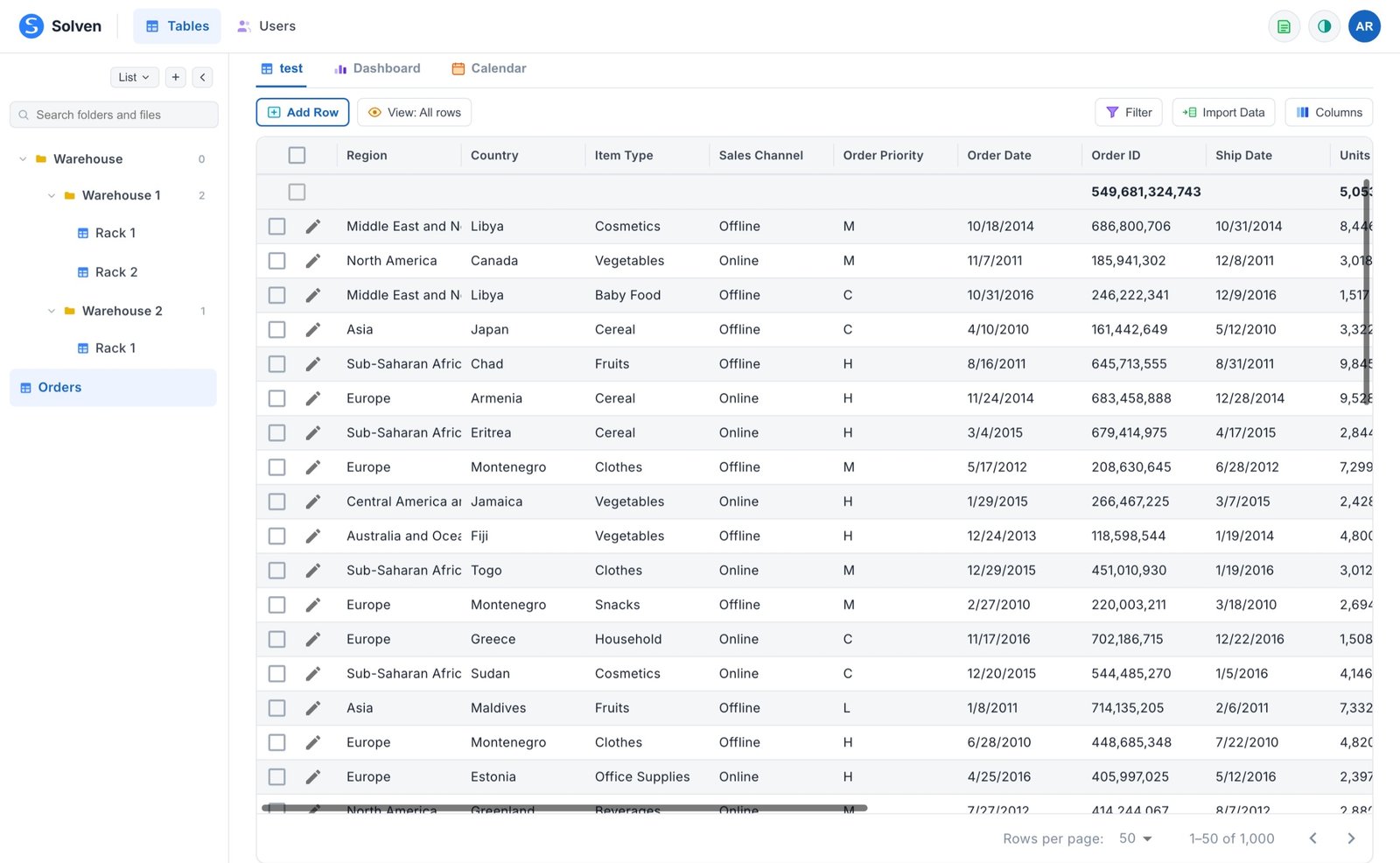Select the checkbox for the Japan row
1400x863 pixels.
click(276, 330)
